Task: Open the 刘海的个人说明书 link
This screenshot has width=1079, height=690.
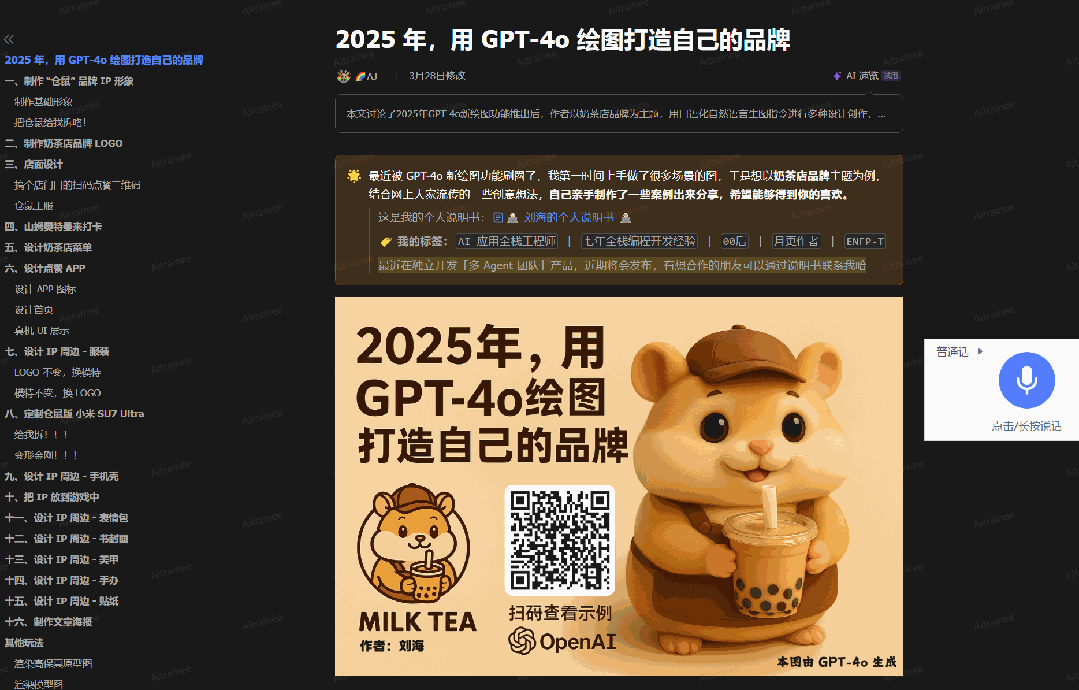Action: click(x=568, y=217)
